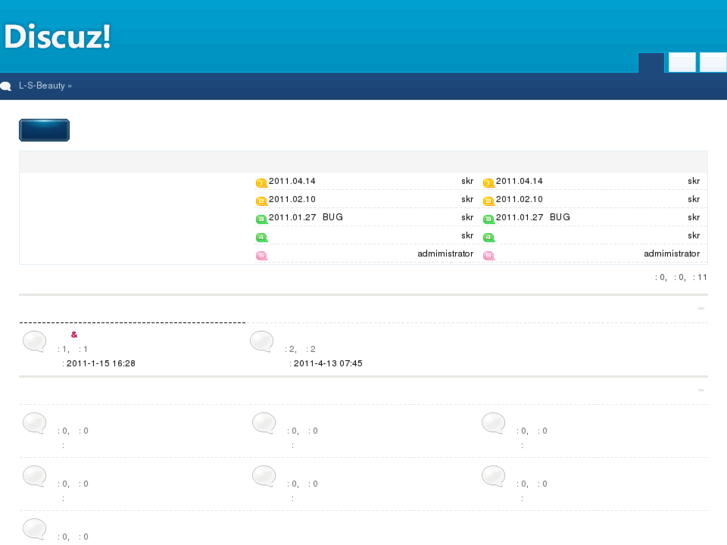The height and width of the screenshot is (545, 727).
Task: Click the rank 3 green icon in the left list
Action: (x=261, y=219)
